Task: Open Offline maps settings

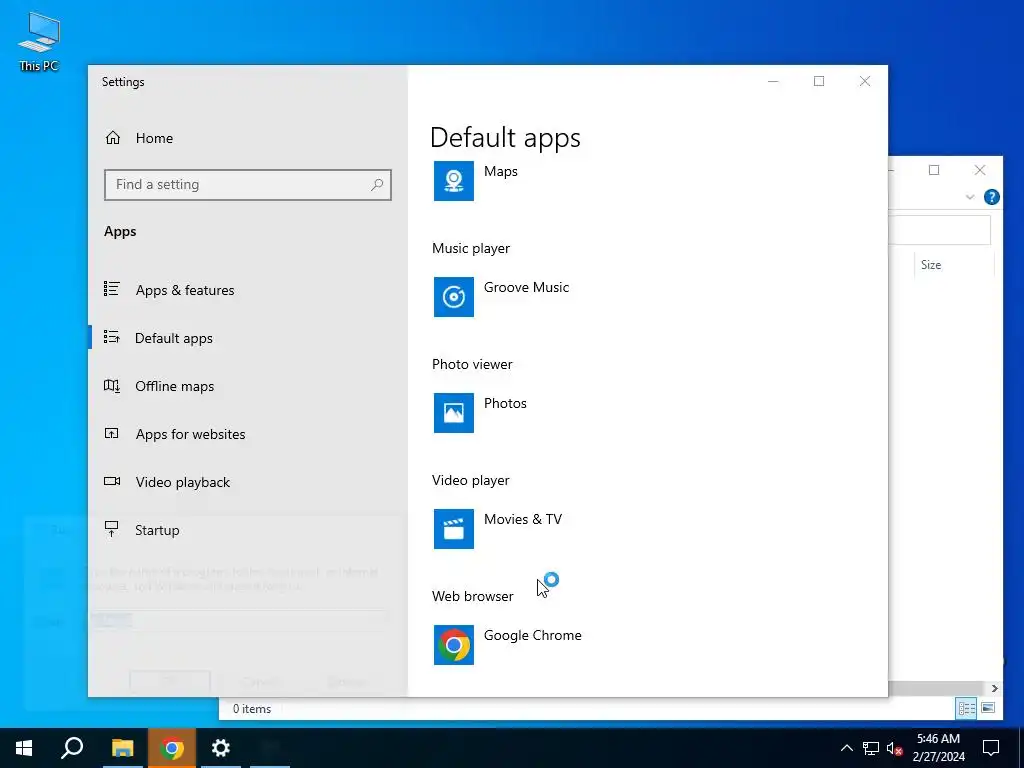Action: coord(174,387)
